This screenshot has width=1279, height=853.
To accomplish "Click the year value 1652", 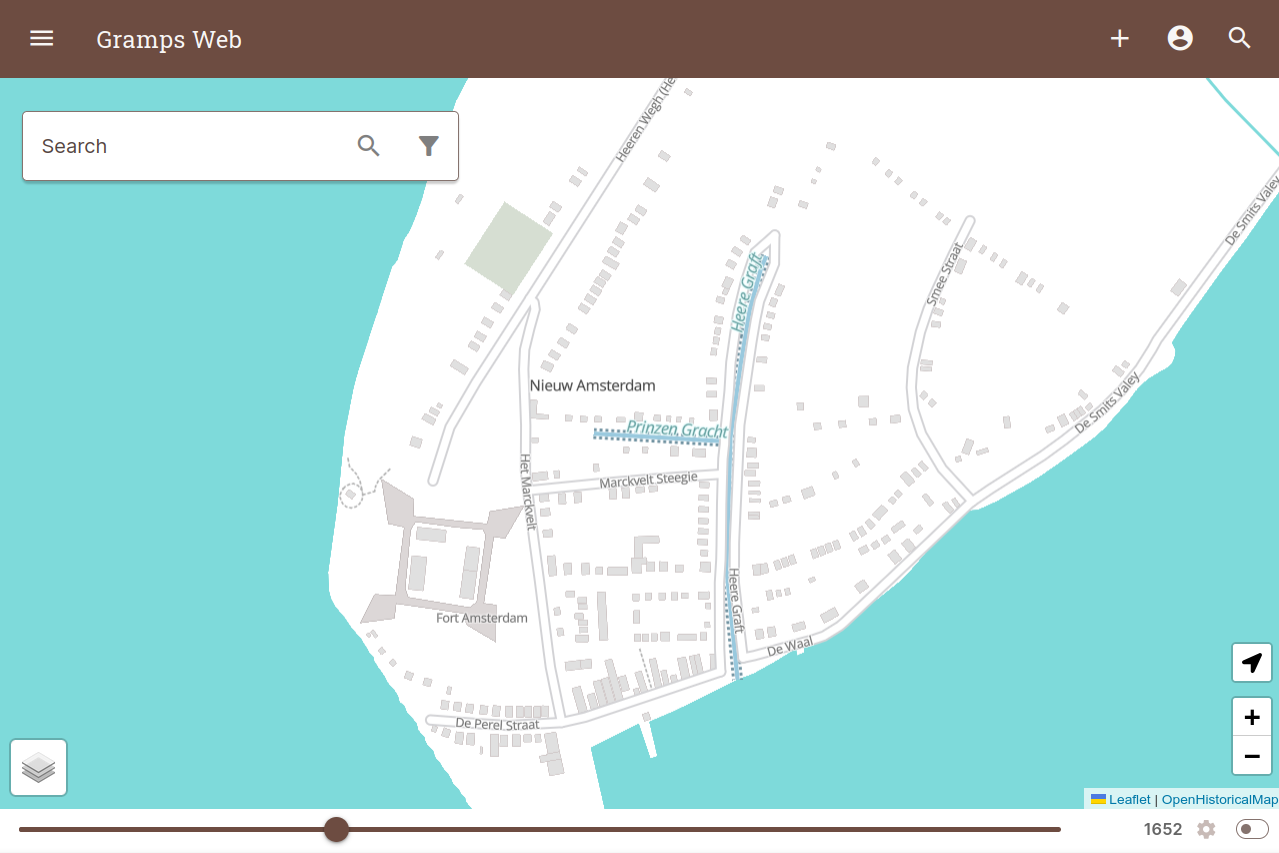I will [x=1163, y=829].
